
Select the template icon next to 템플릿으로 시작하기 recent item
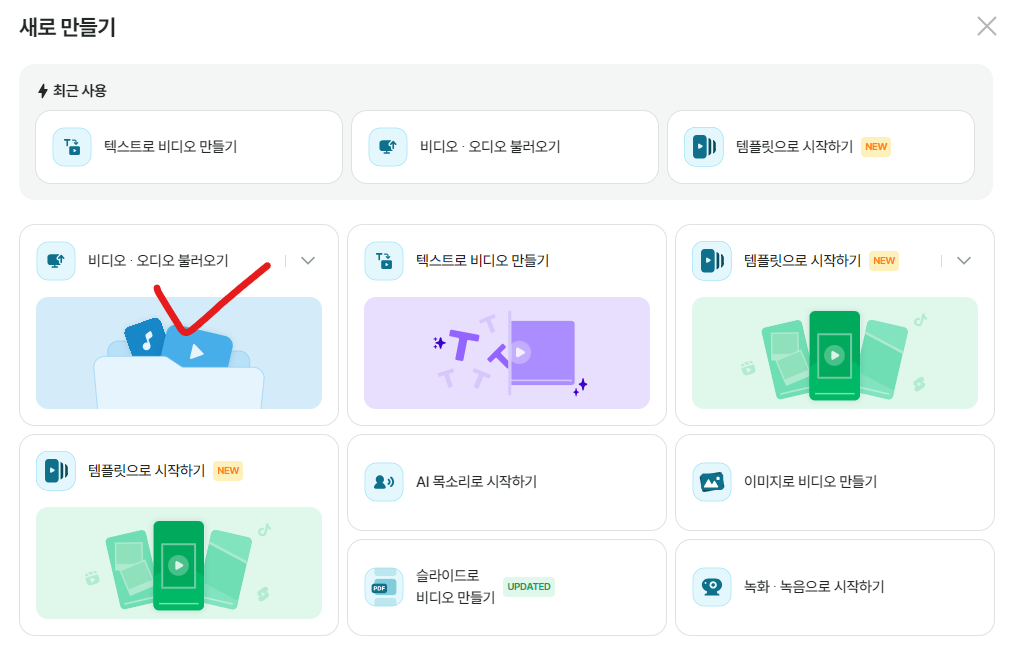tap(704, 146)
